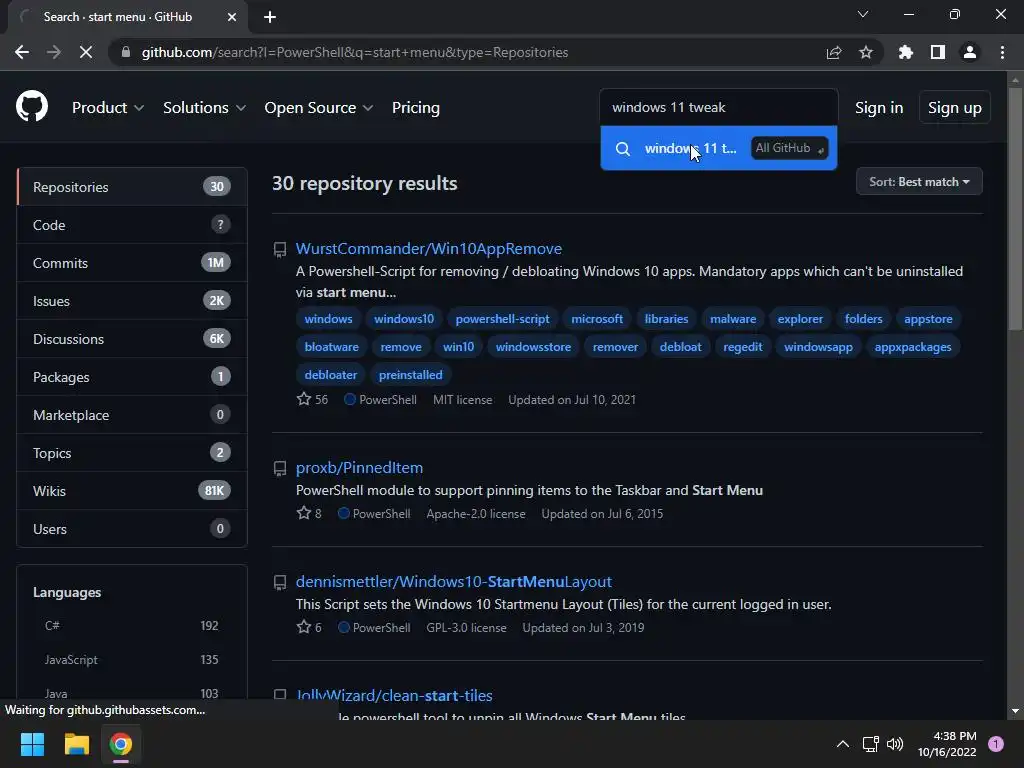This screenshot has height=768, width=1024.
Task: Select the Packages filter
Action: tap(132, 377)
